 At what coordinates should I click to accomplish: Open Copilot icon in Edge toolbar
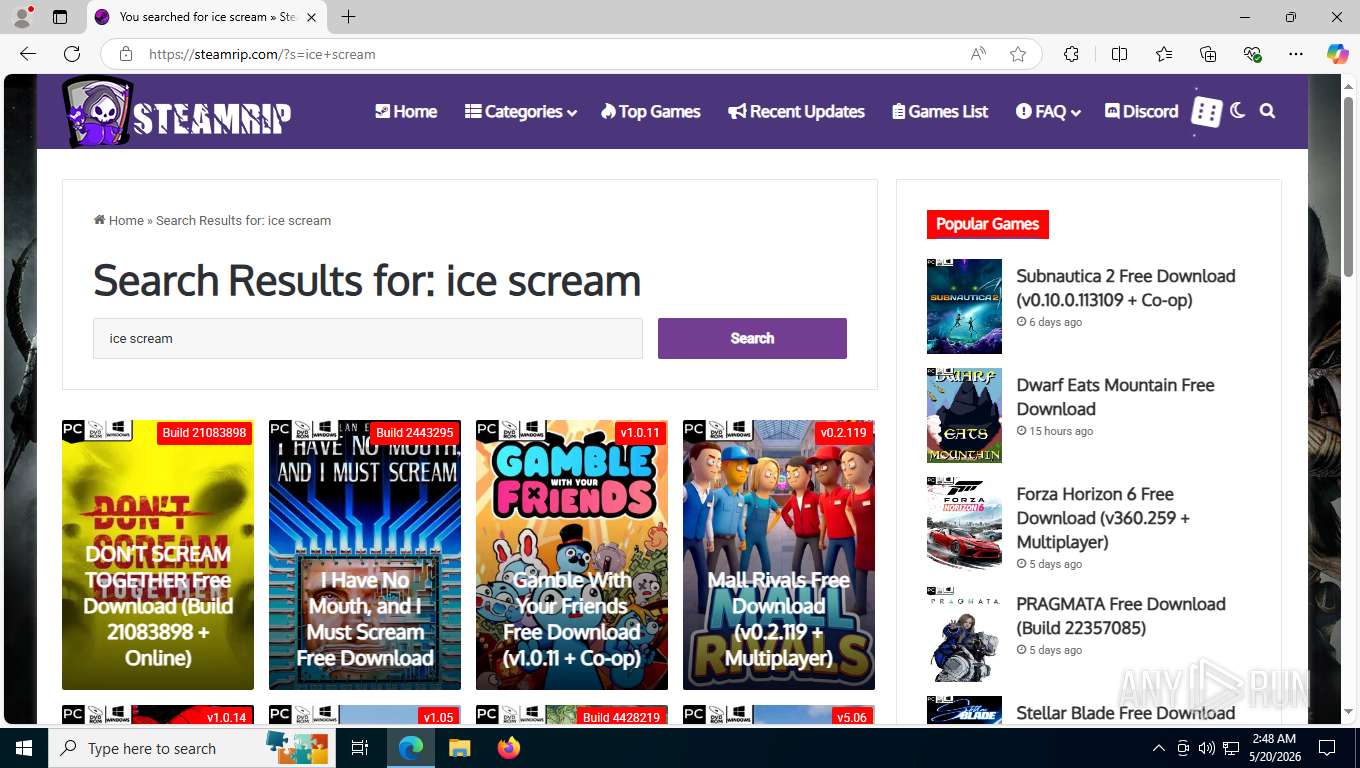point(1338,54)
